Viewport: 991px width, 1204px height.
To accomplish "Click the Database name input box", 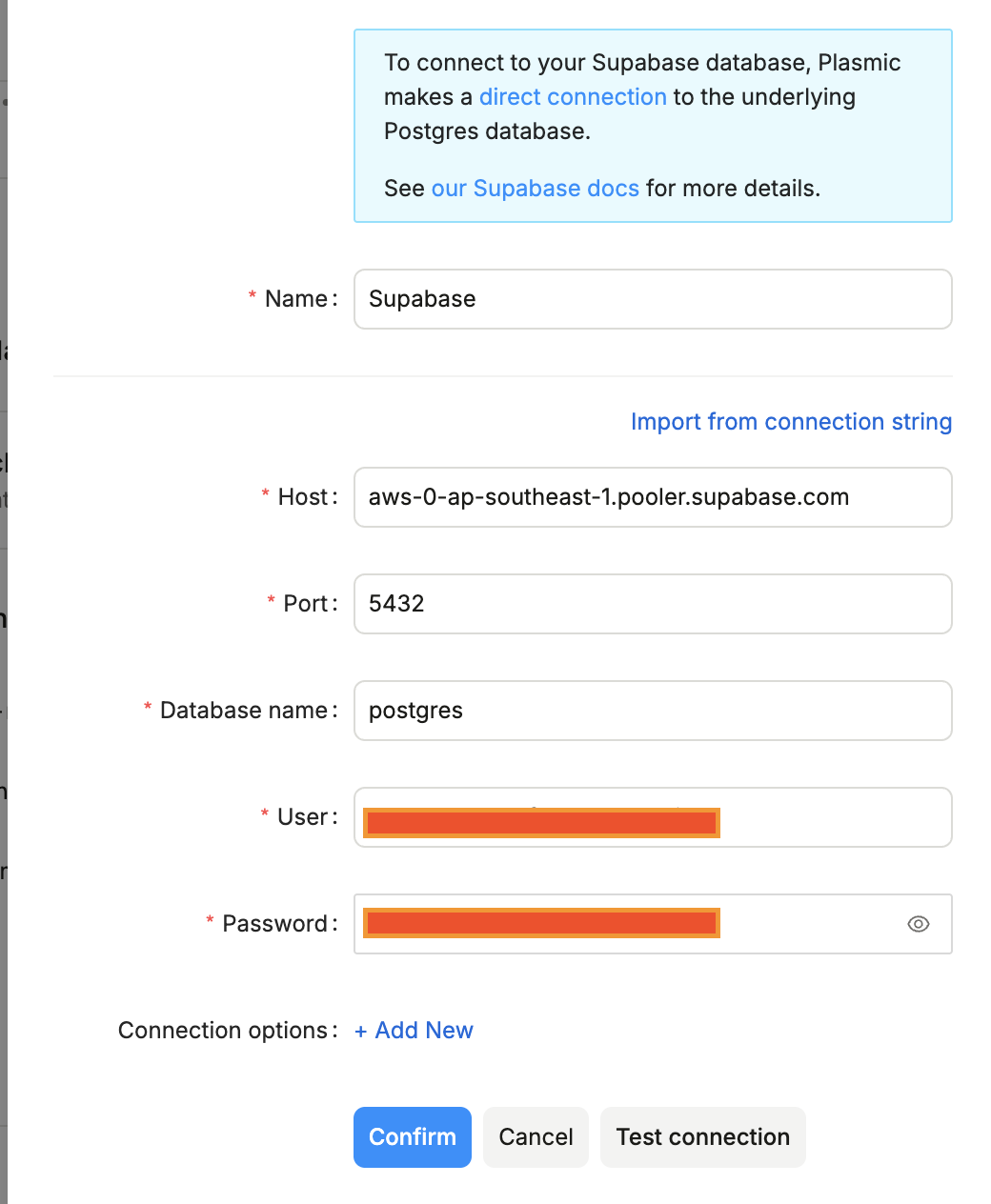I will (653, 711).
